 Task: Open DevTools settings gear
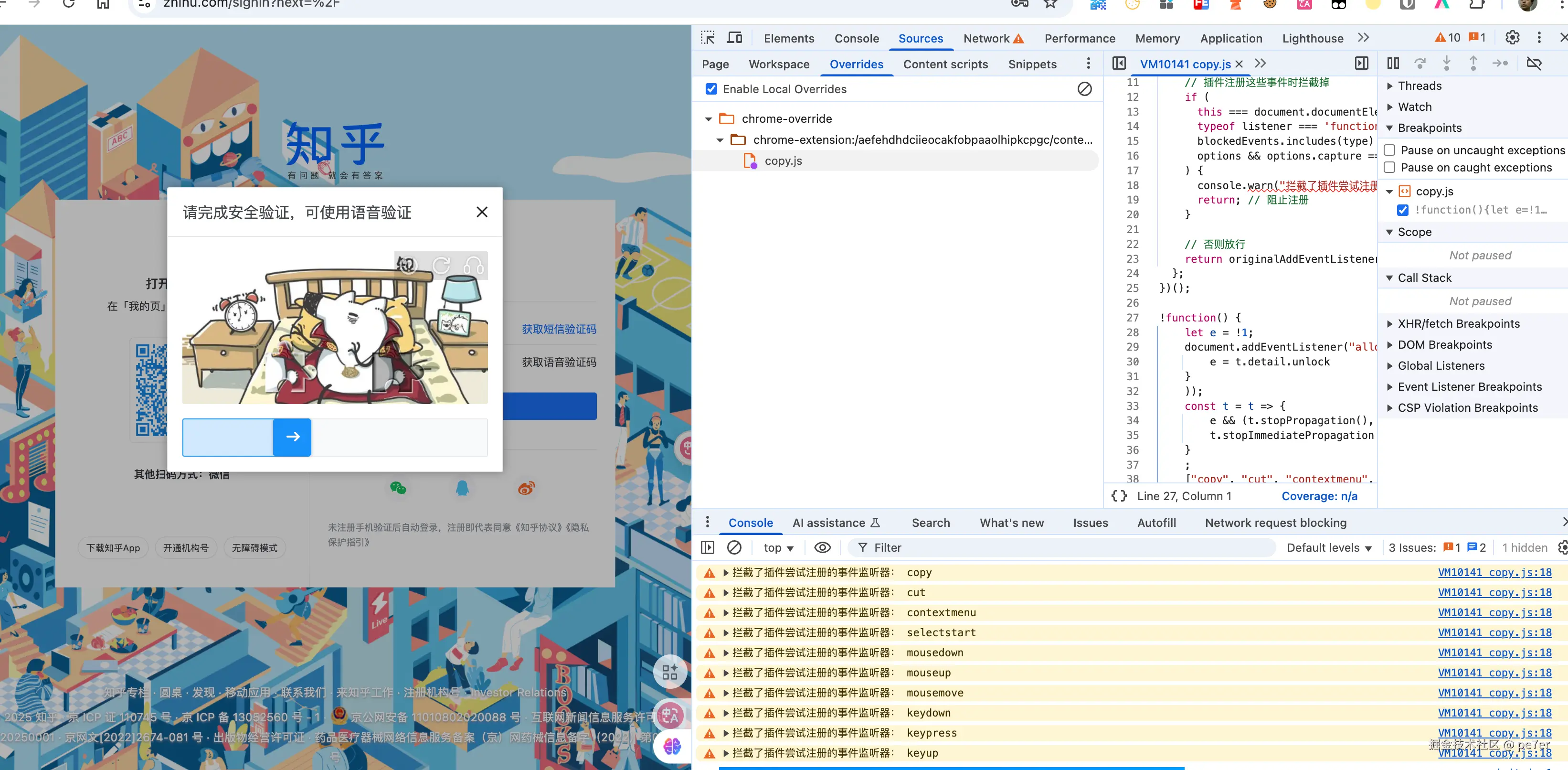(1512, 38)
